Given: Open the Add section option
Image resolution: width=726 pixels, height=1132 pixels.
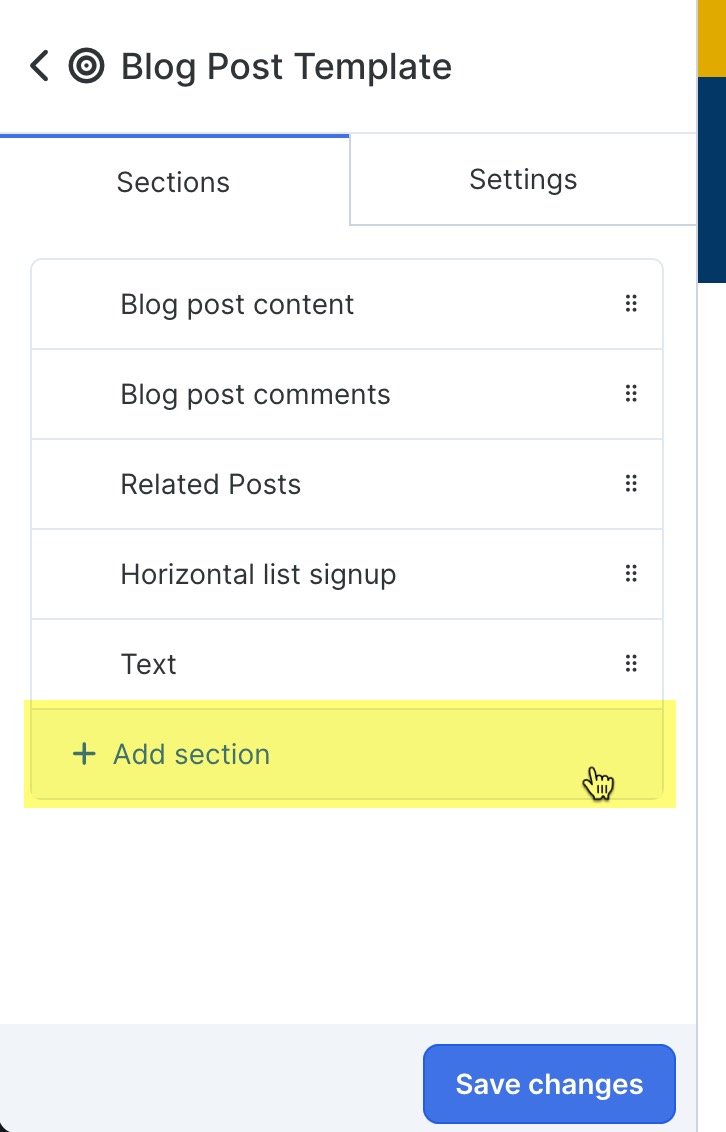Looking at the screenshot, I should [190, 754].
